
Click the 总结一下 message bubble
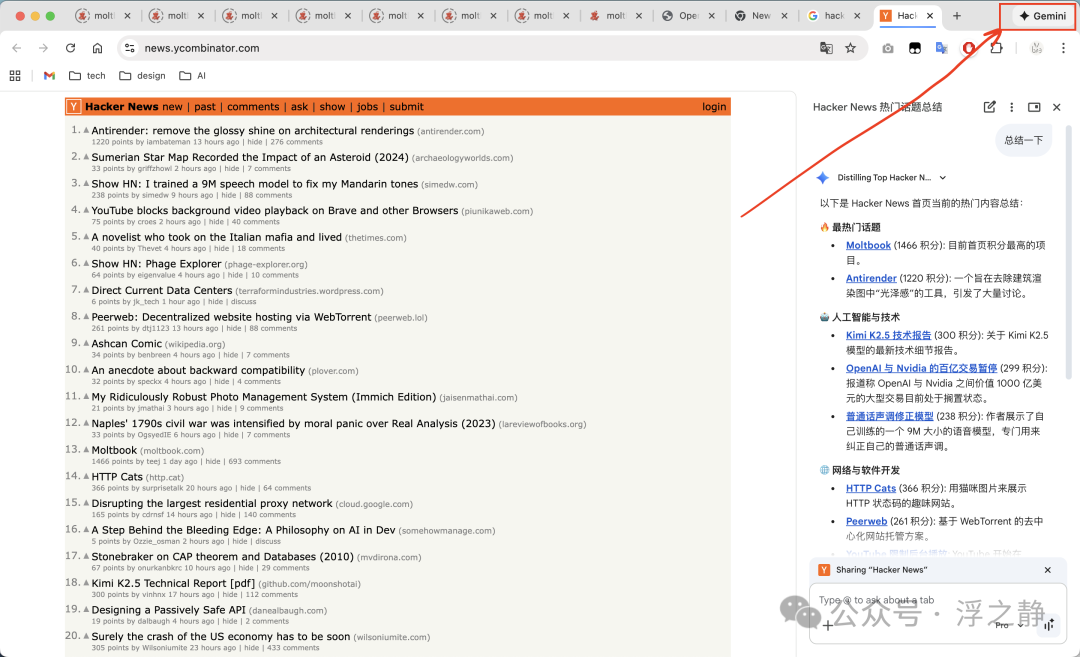(1024, 140)
